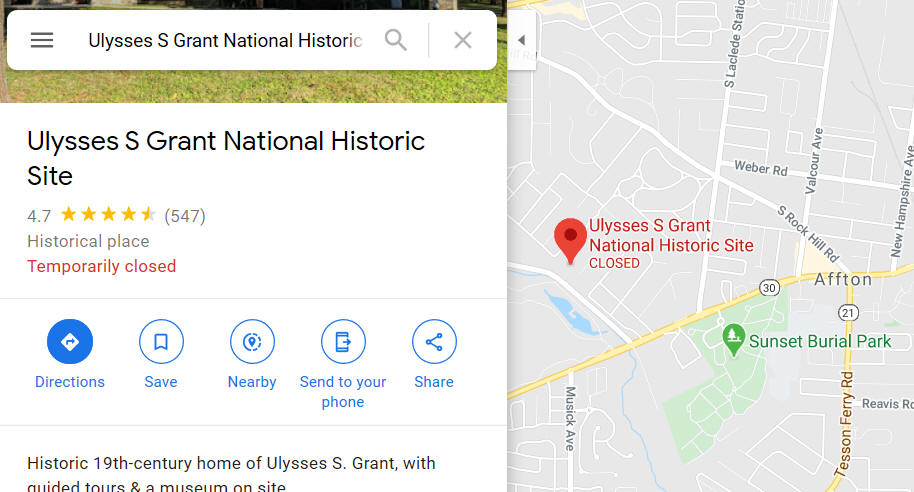Click the star rating row
This screenshot has width=914, height=492.
[x=108, y=215]
